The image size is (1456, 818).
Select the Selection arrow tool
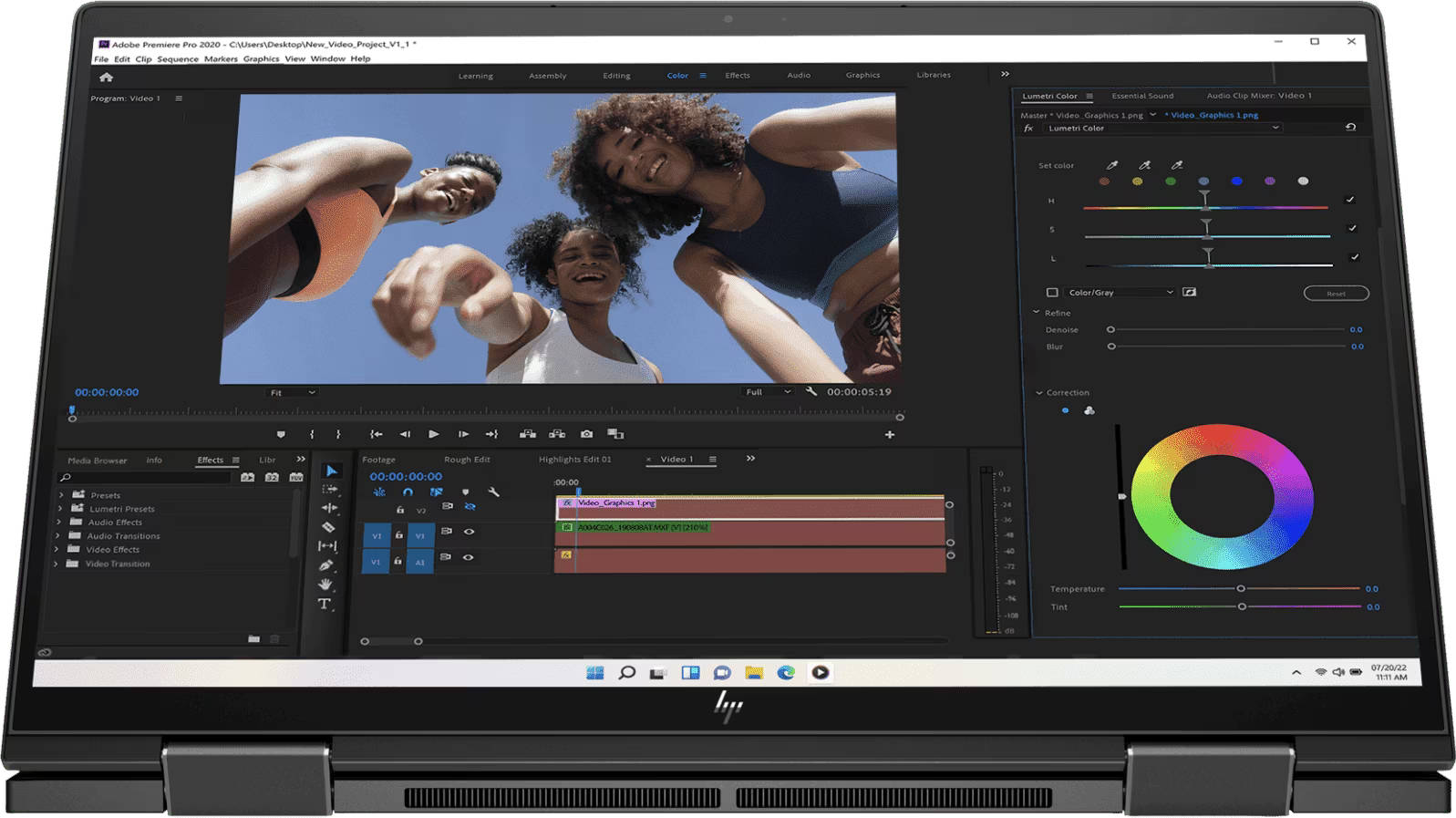click(332, 471)
